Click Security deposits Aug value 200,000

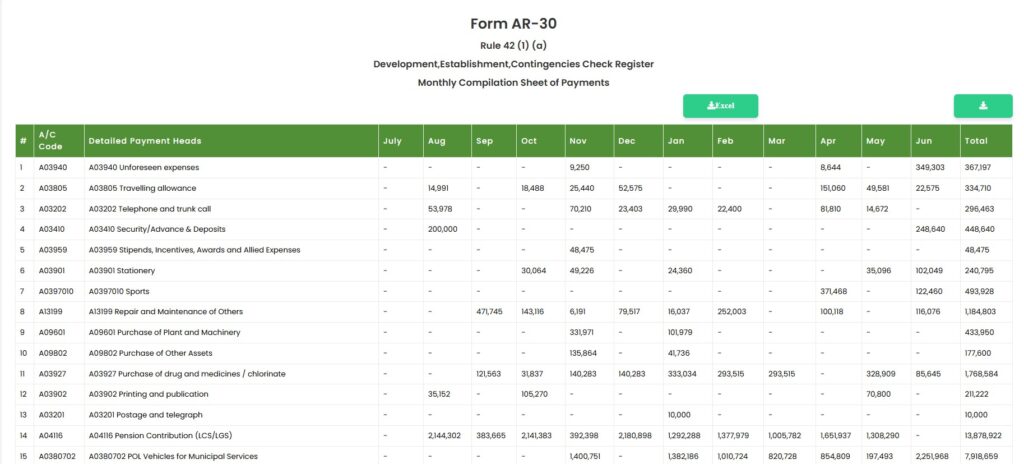(443, 229)
